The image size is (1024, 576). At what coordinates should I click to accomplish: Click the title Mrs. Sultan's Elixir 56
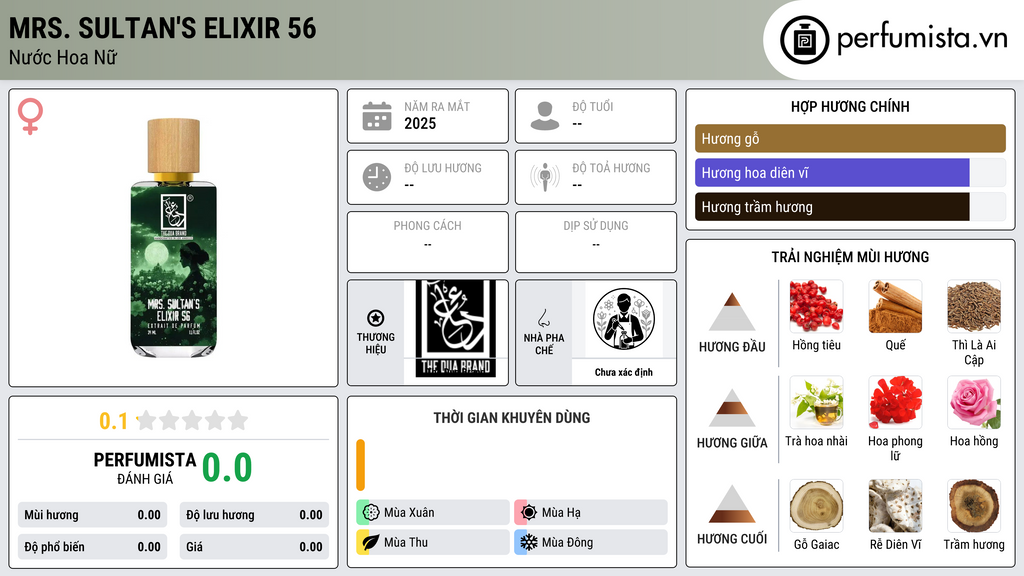point(163,28)
